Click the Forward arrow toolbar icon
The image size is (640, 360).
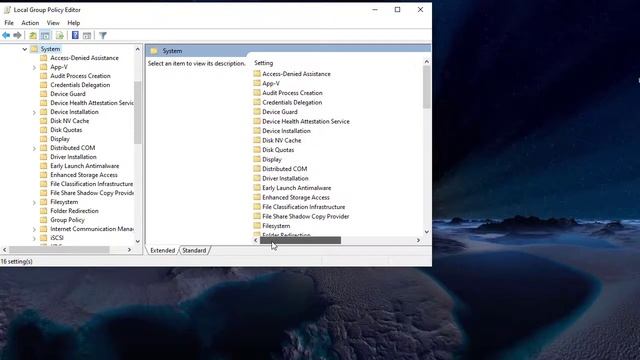(17, 36)
